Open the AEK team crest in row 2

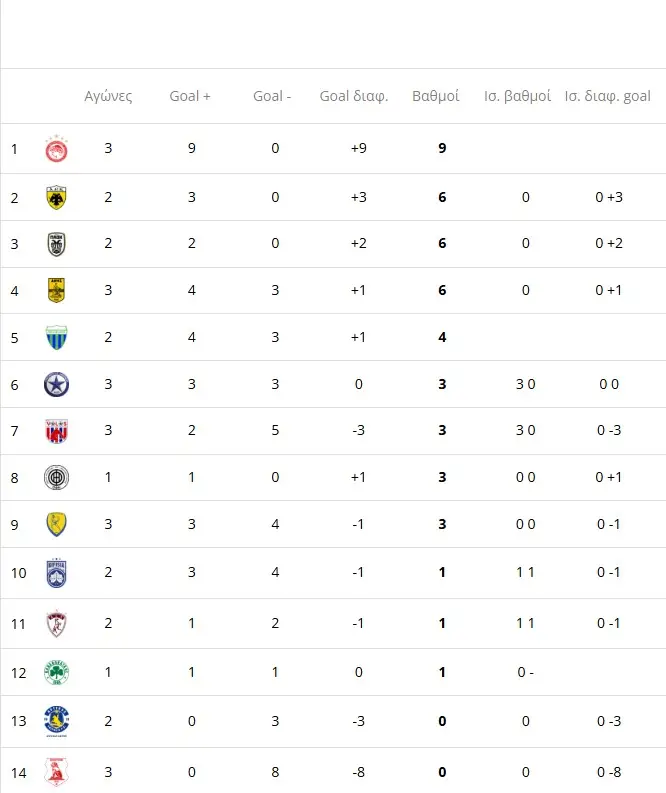(56, 197)
